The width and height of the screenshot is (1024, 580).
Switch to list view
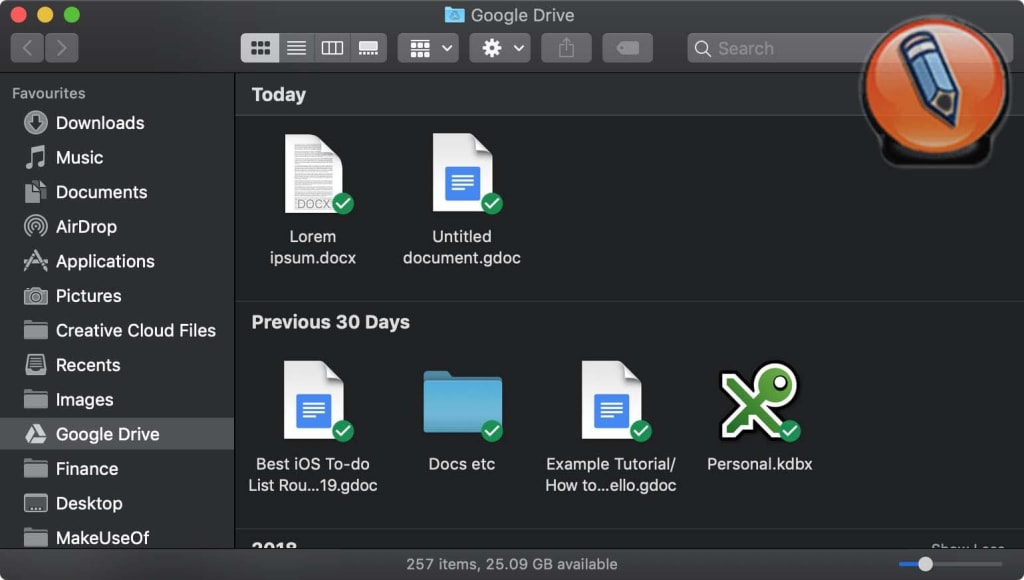pyautogui.click(x=296, y=48)
